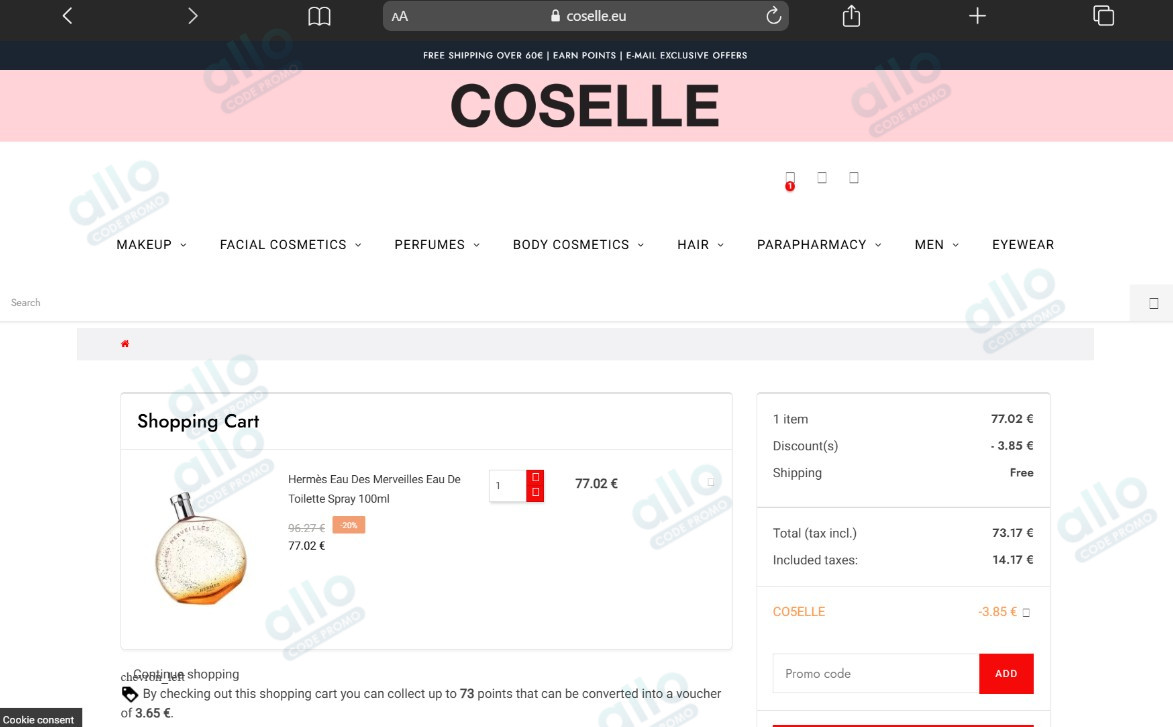Expand the HAIR category menu
Screen dimensions: 1173x727
[694, 244]
